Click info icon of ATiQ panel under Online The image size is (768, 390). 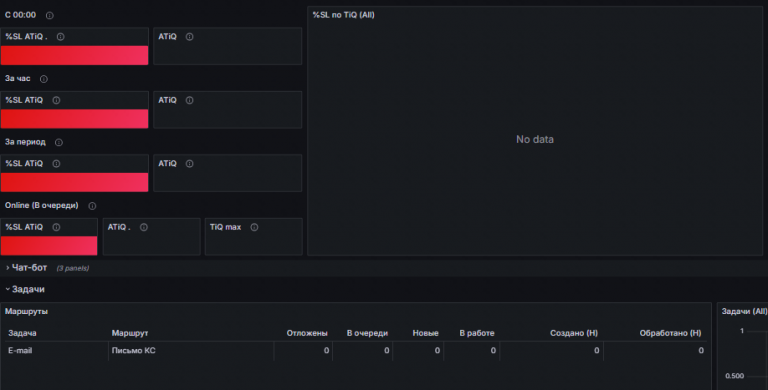point(144,227)
